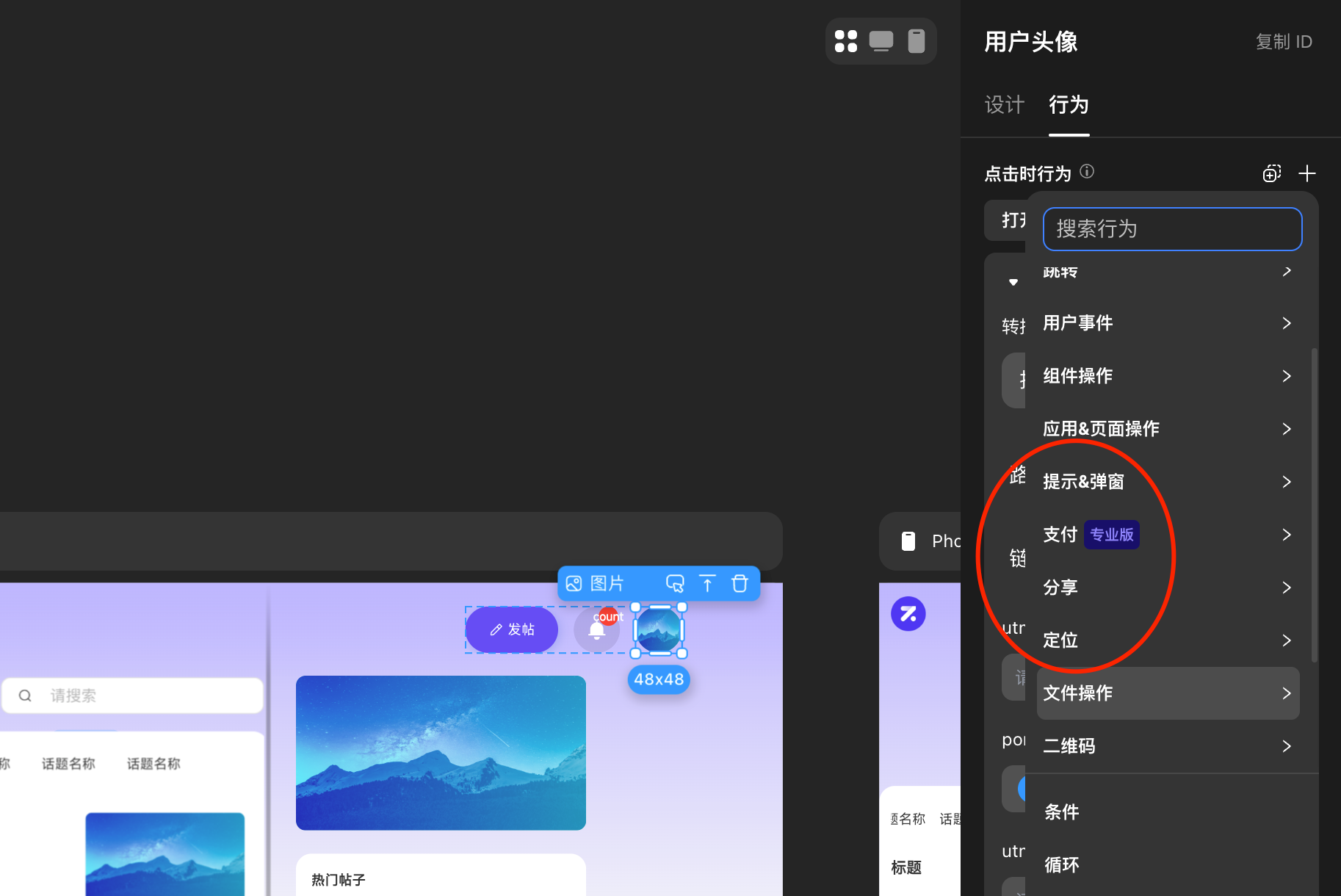
Task: Click the delete trash icon in image toolbar
Action: (740, 584)
